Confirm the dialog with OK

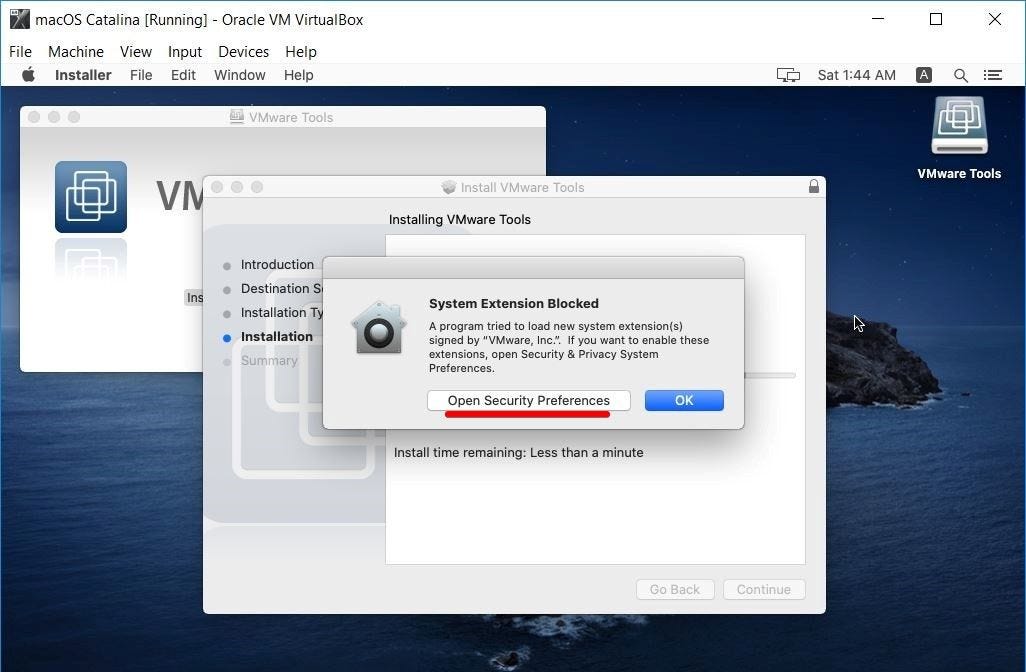[684, 400]
